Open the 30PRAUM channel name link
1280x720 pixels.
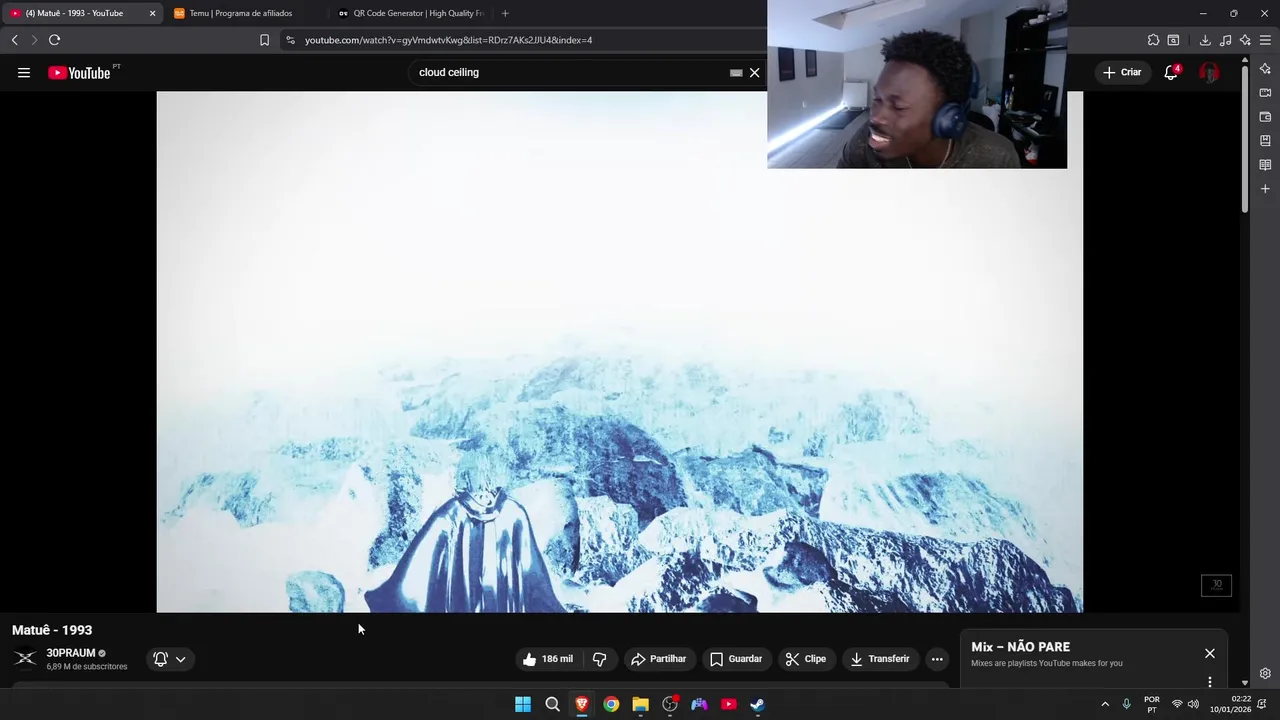pyautogui.click(x=71, y=653)
